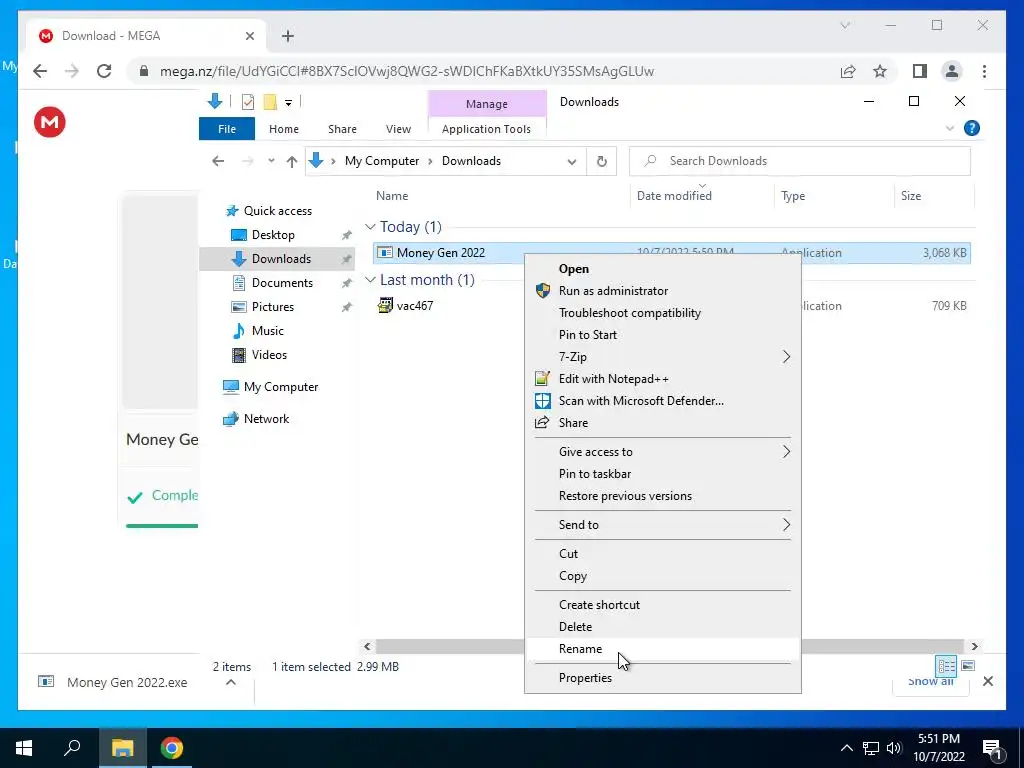Switch to large thumbnails view icon
1024x768 pixels.
click(x=968, y=666)
